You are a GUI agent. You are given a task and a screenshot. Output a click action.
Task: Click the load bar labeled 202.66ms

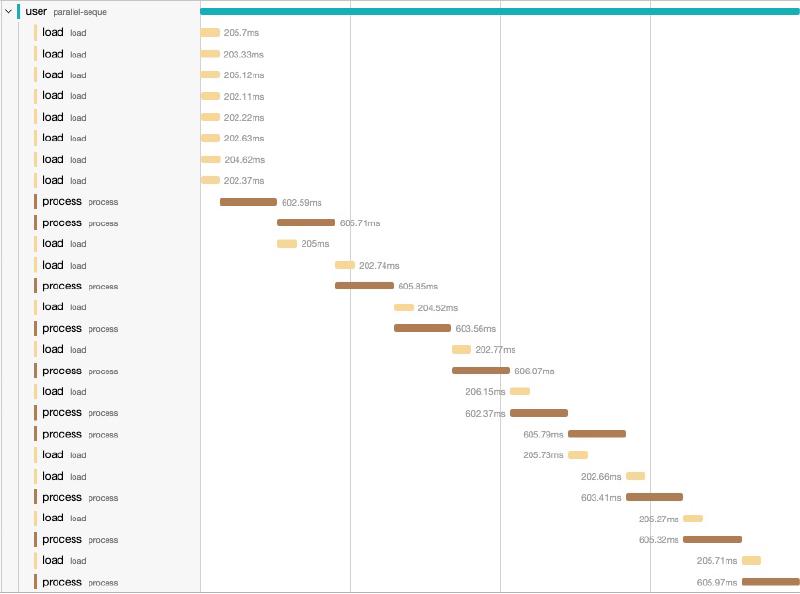click(635, 476)
